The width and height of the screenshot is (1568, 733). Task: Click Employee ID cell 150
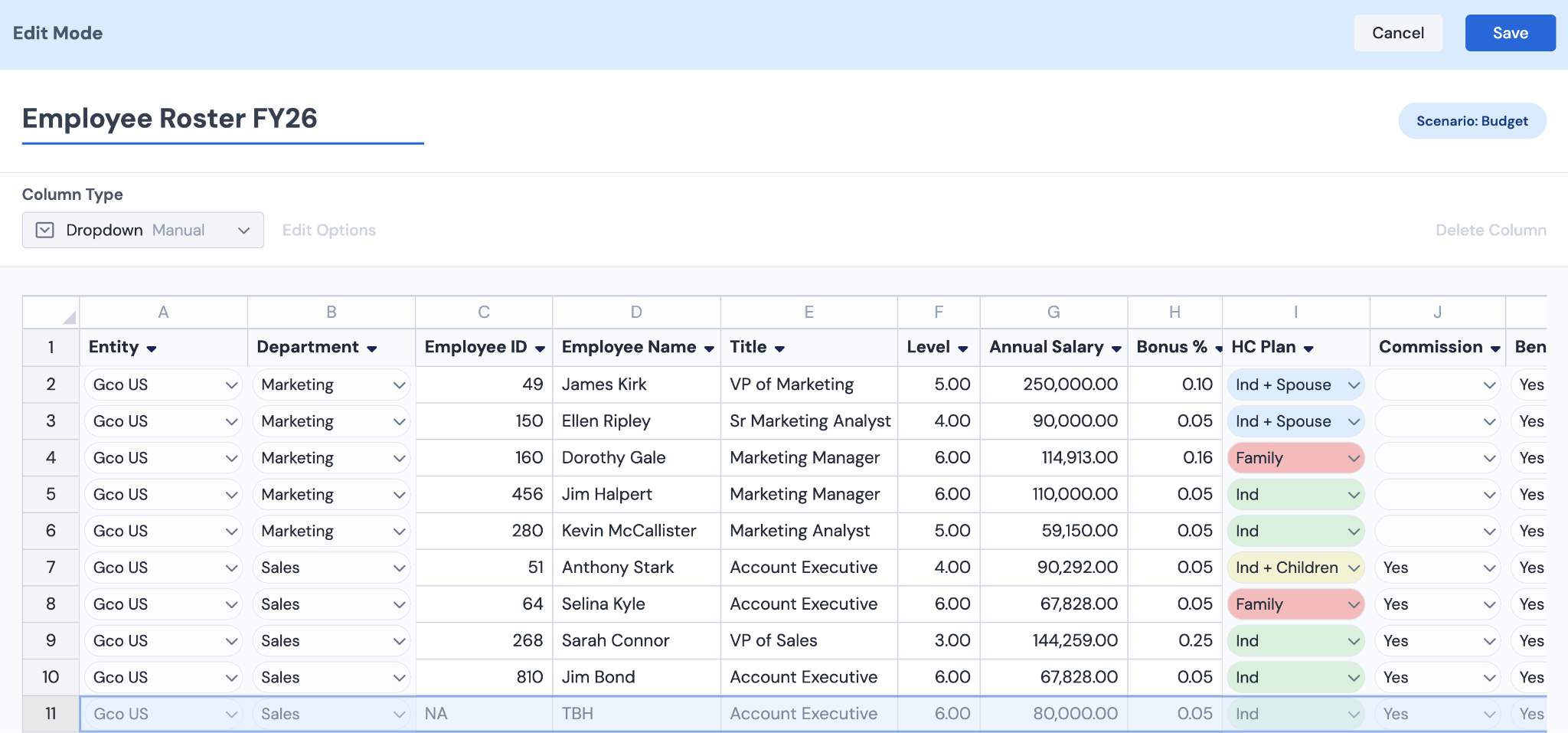tap(484, 421)
